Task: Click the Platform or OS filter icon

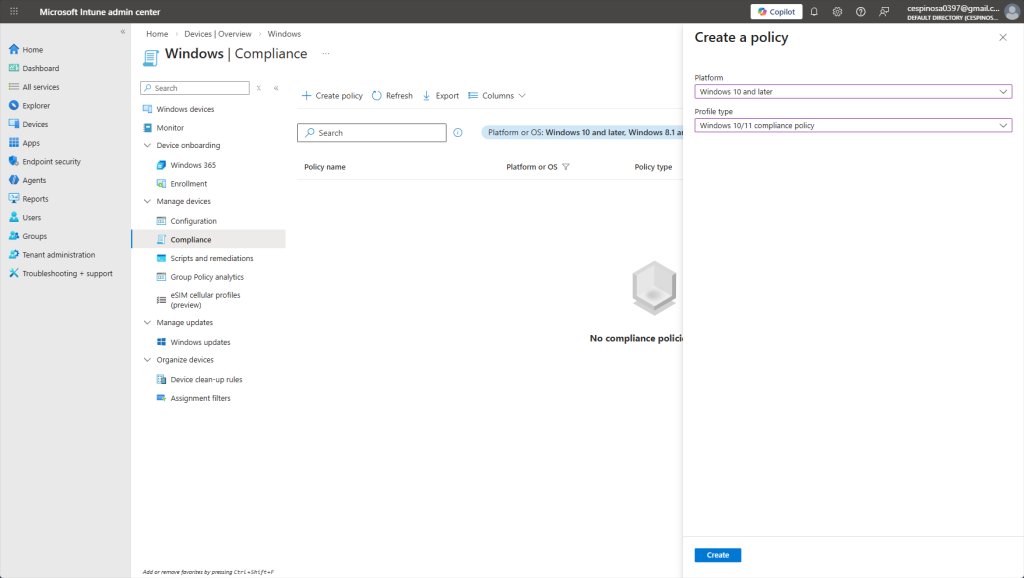Action: (566, 167)
